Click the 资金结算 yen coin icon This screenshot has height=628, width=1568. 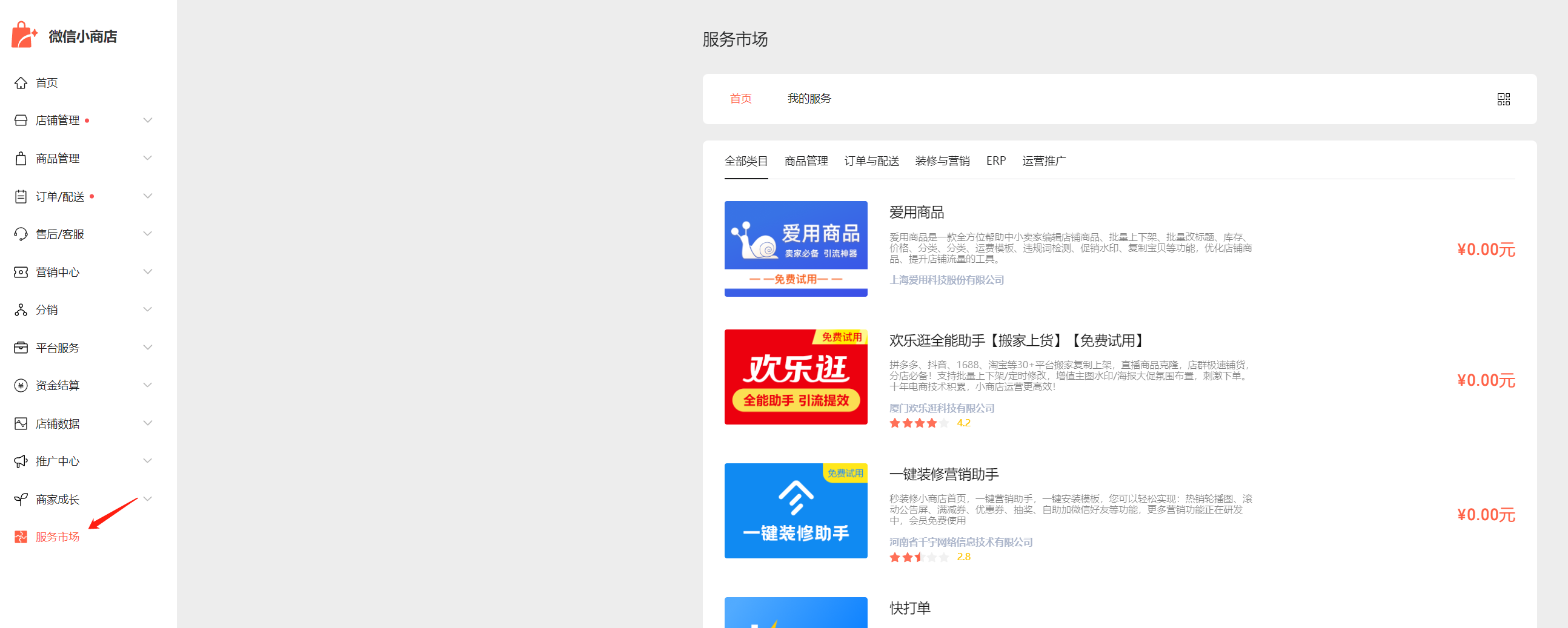click(x=21, y=385)
